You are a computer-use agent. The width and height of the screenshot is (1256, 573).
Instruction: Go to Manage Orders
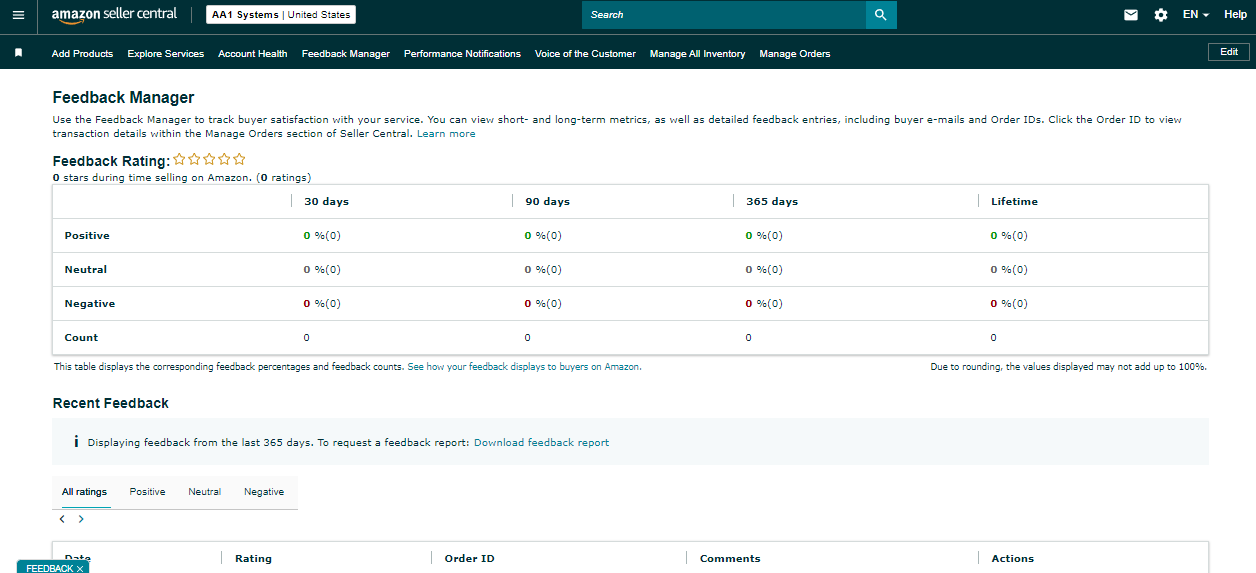[795, 54]
